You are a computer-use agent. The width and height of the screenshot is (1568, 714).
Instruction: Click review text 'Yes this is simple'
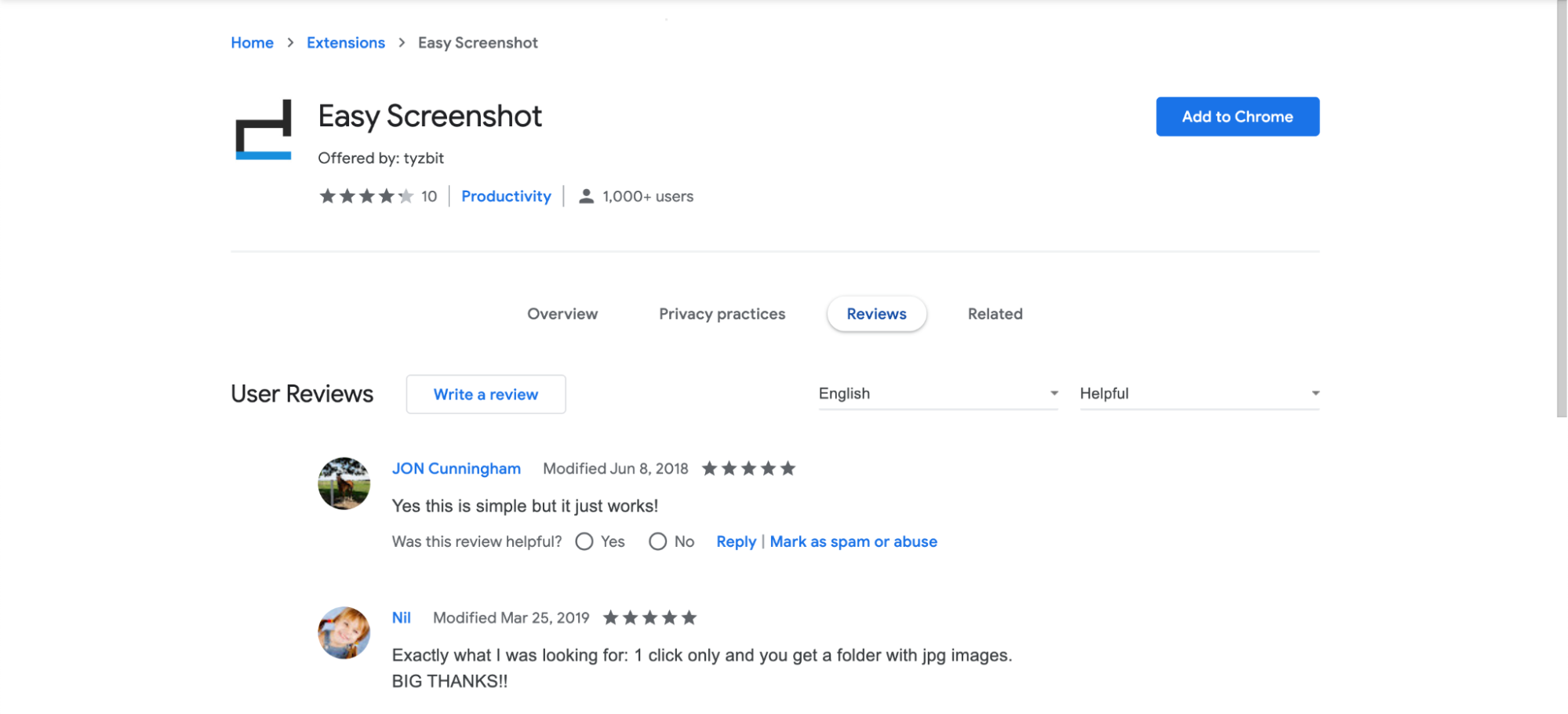coord(525,506)
